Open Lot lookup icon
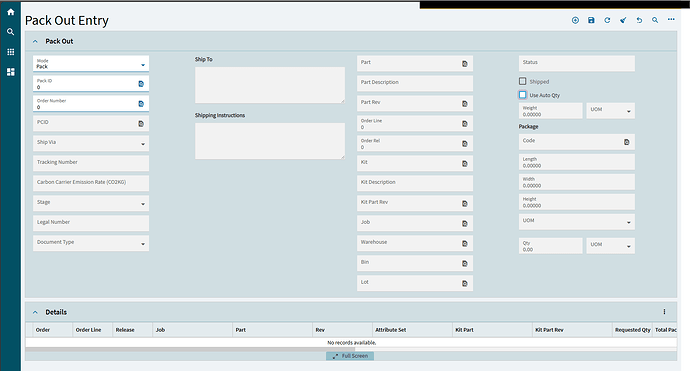Screen dimensions: 690x371 coord(465,283)
